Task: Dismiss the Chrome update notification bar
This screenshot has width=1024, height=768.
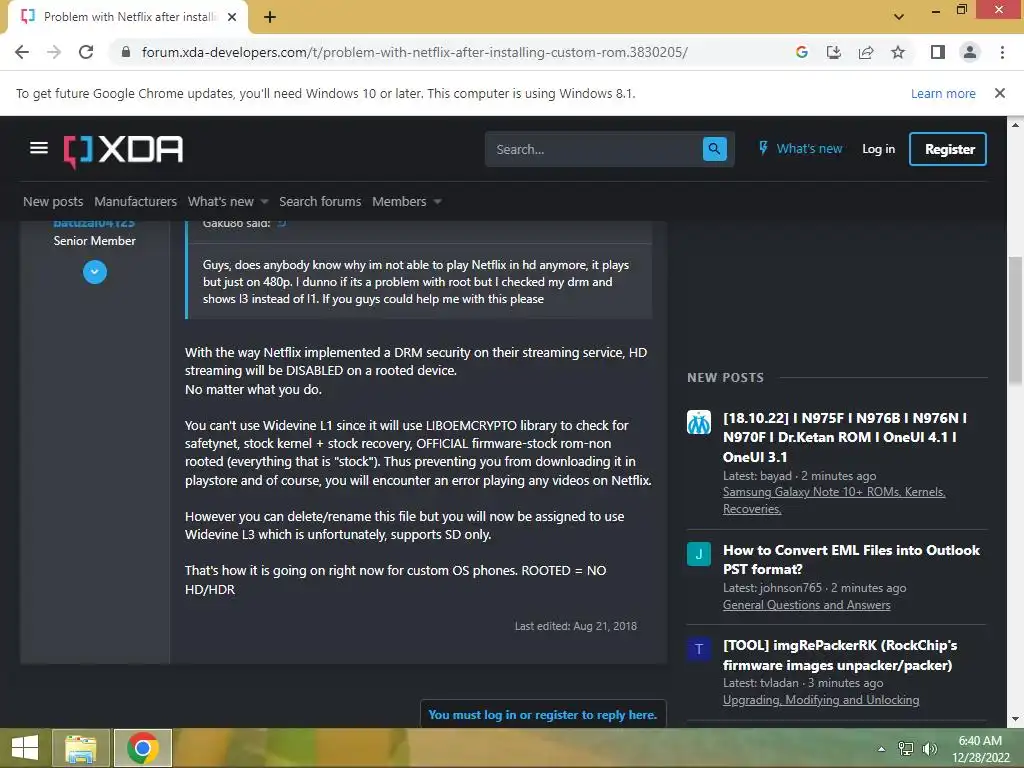Action: pyautogui.click(x=1000, y=93)
